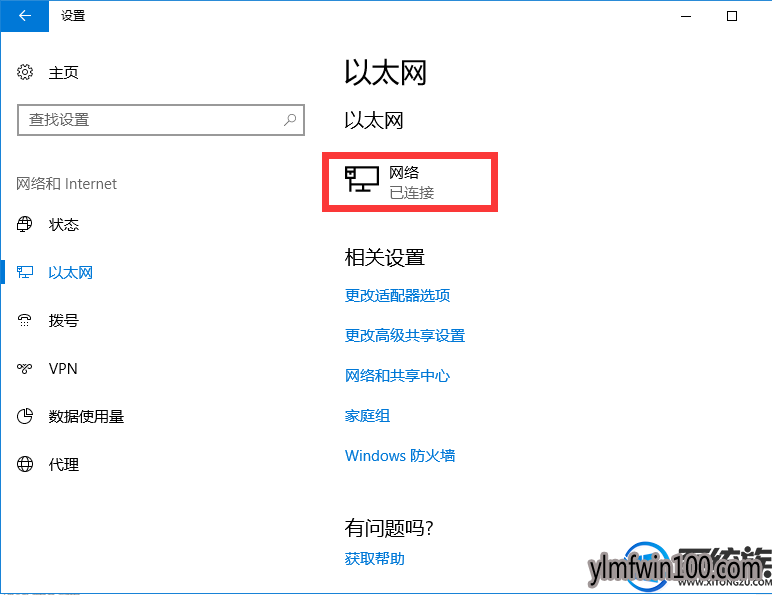Focus the 查找设置 search field
This screenshot has height=595, width=772.
[161, 120]
